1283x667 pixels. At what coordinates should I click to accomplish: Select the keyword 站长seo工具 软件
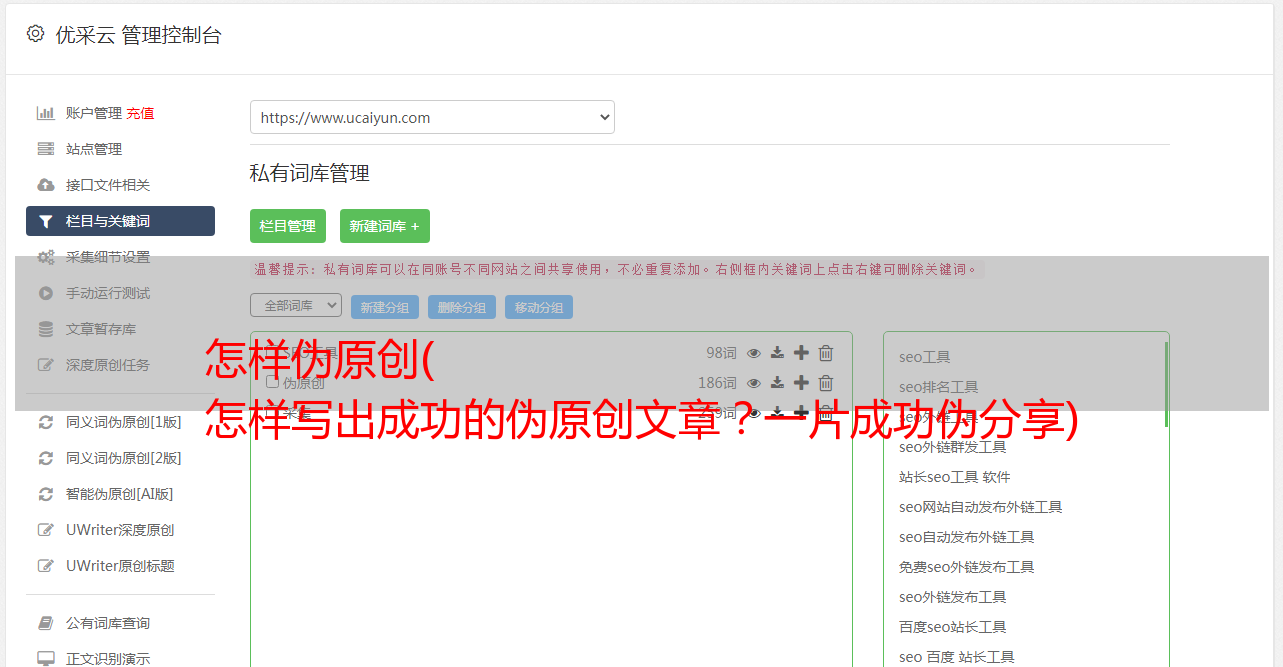click(955, 477)
